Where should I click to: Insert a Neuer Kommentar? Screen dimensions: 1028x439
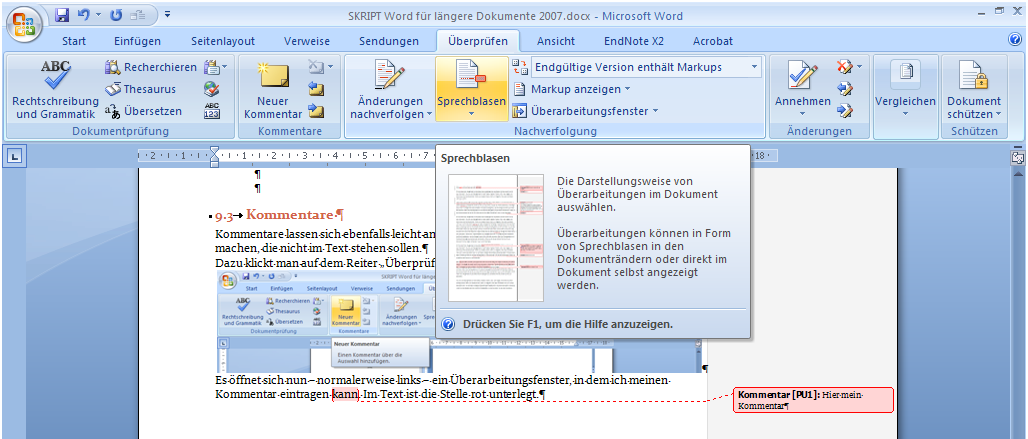273,90
